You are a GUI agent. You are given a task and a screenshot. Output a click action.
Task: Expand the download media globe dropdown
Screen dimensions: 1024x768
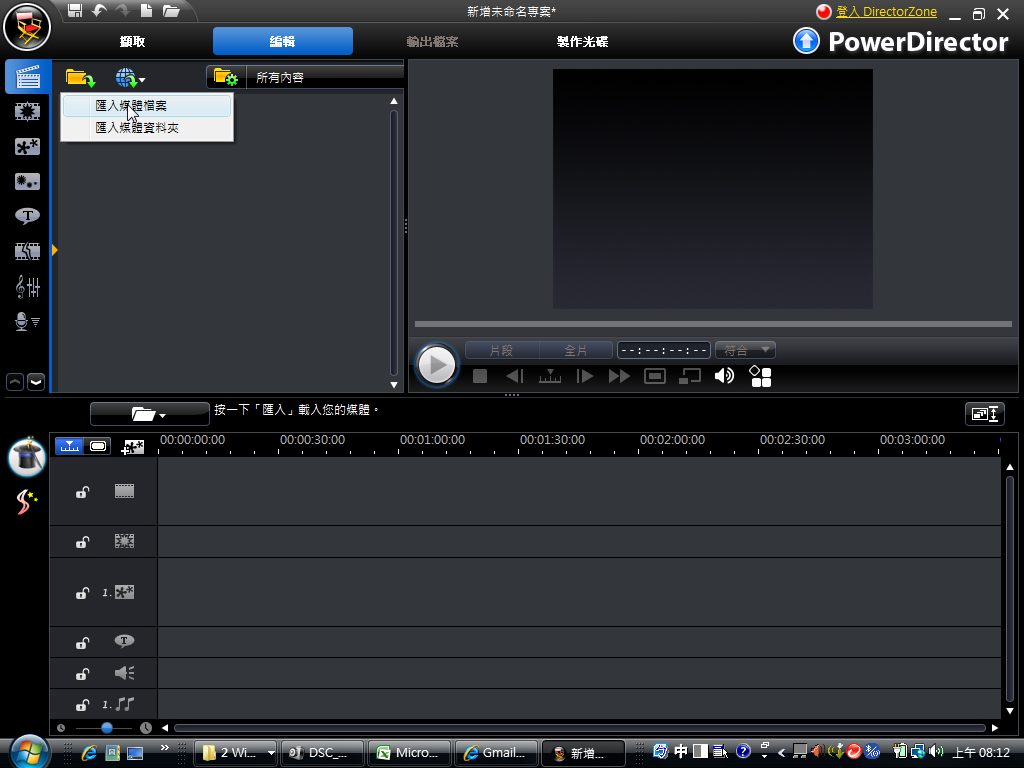pos(131,78)
